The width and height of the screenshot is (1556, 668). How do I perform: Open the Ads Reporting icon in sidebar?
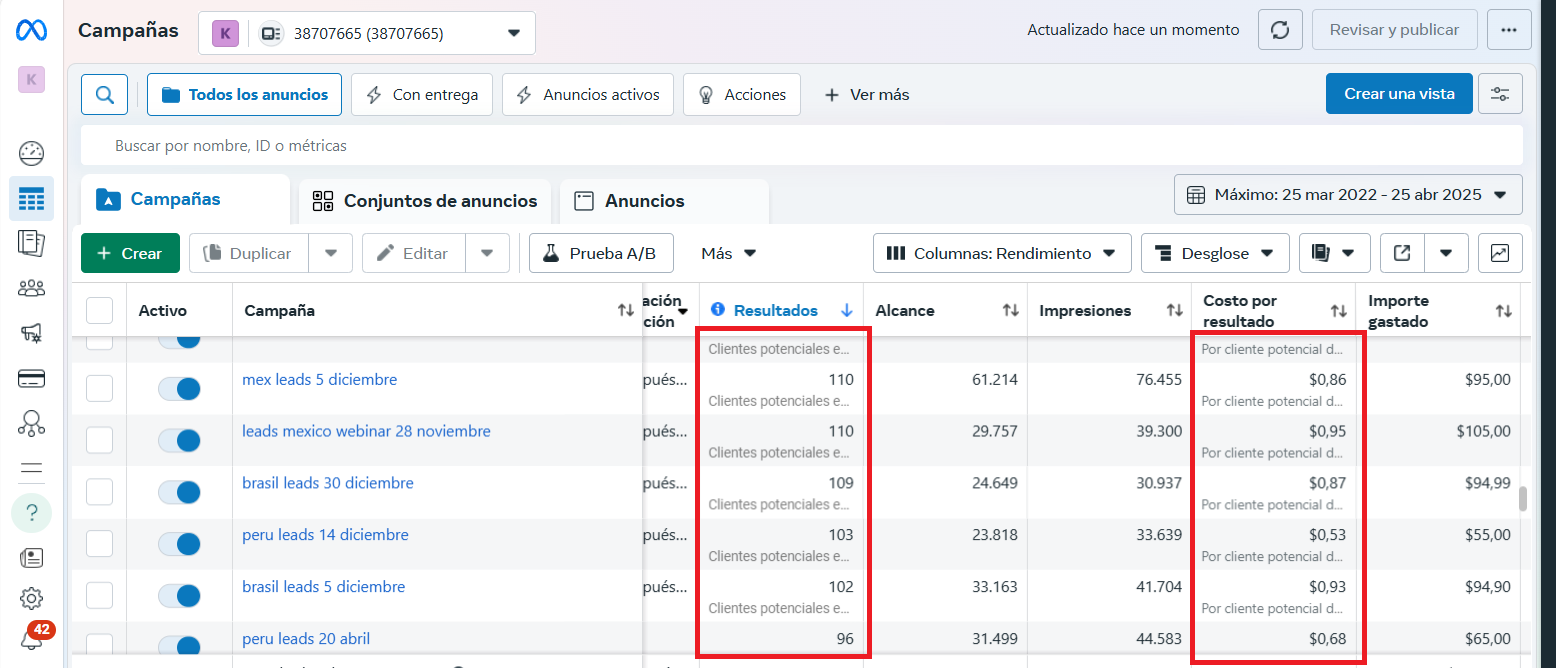tap(31, 243)
